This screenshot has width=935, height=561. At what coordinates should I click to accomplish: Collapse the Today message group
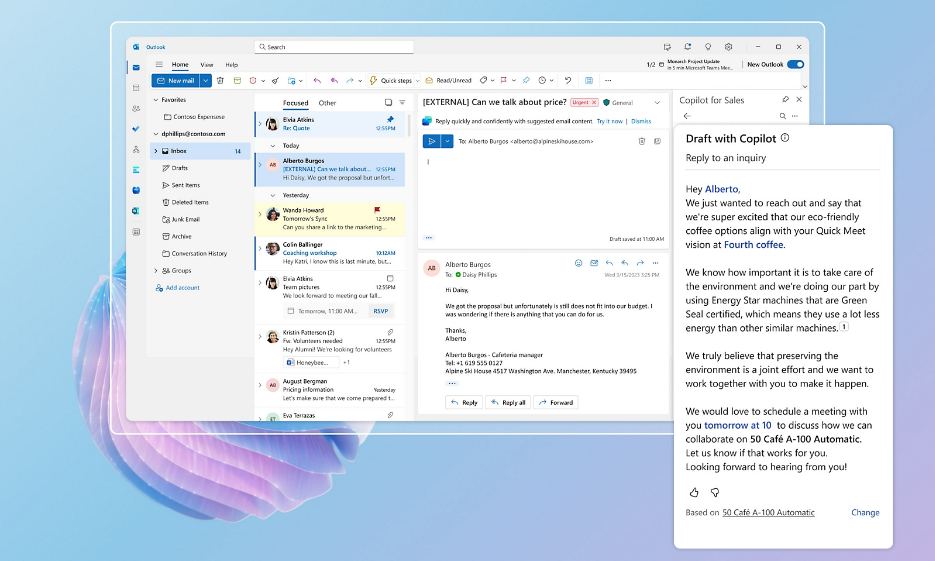tap(273, 145)
